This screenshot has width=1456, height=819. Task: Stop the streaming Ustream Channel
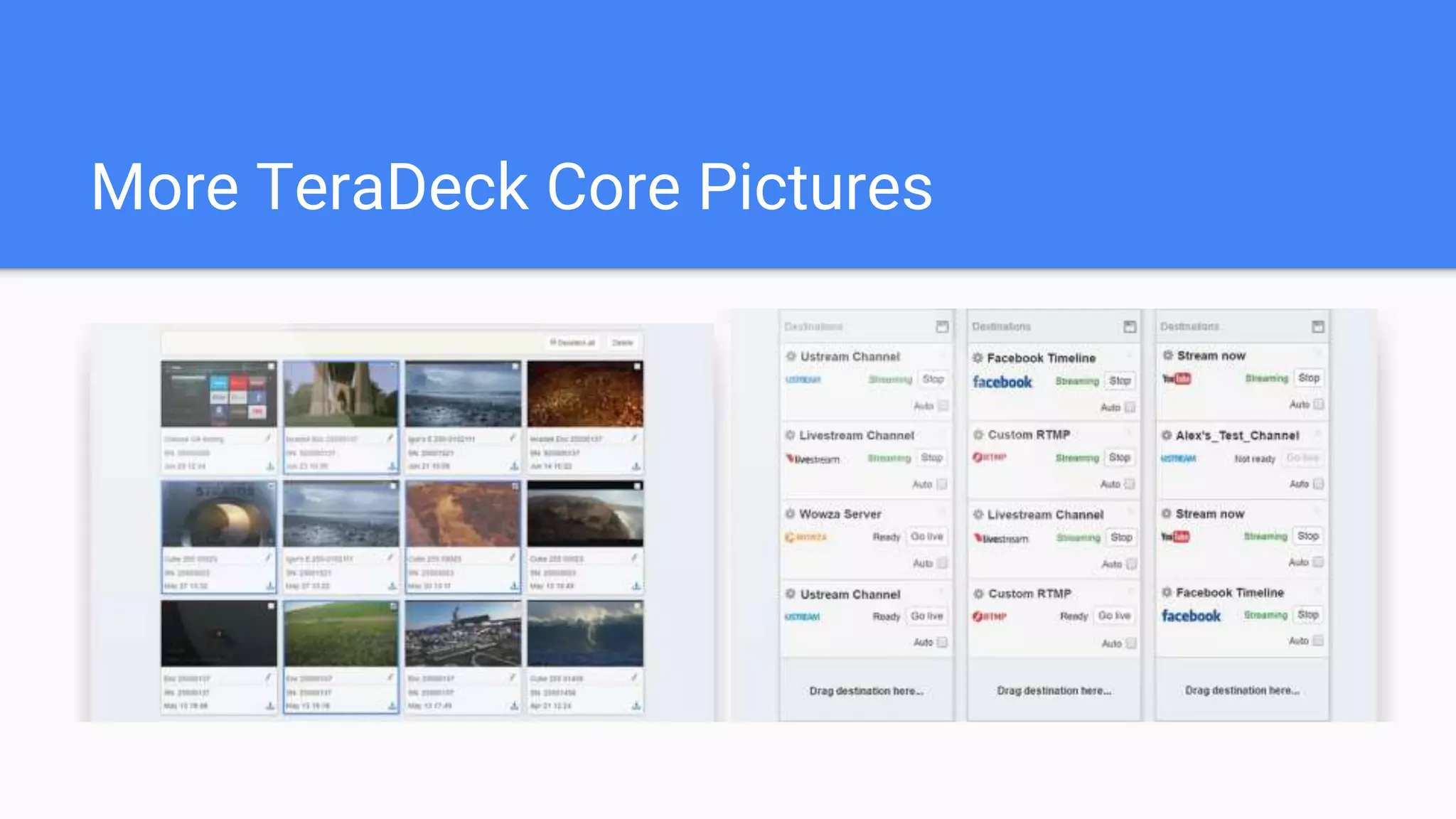pyautogui.click(x=933, y=379)
